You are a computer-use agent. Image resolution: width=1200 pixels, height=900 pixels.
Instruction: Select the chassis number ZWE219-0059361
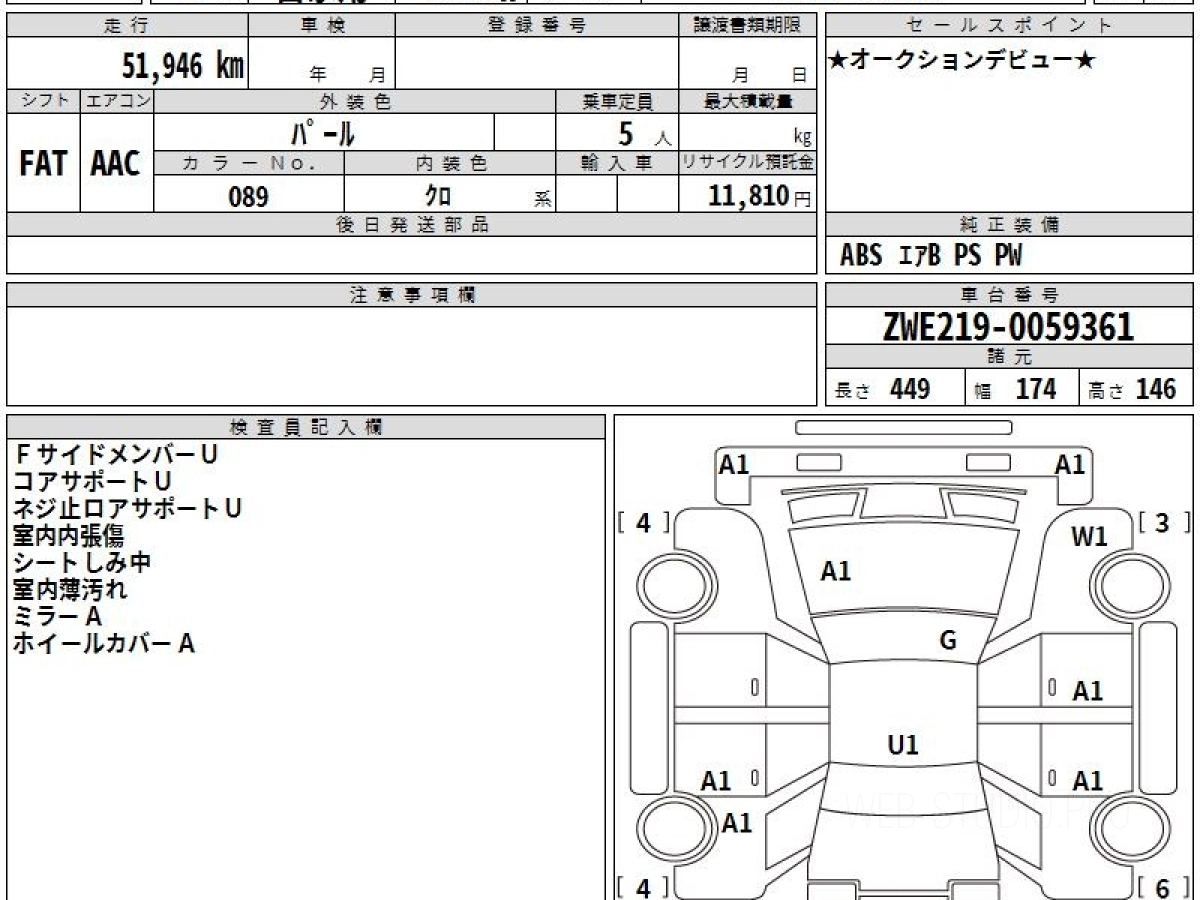tap(1008, 327)
